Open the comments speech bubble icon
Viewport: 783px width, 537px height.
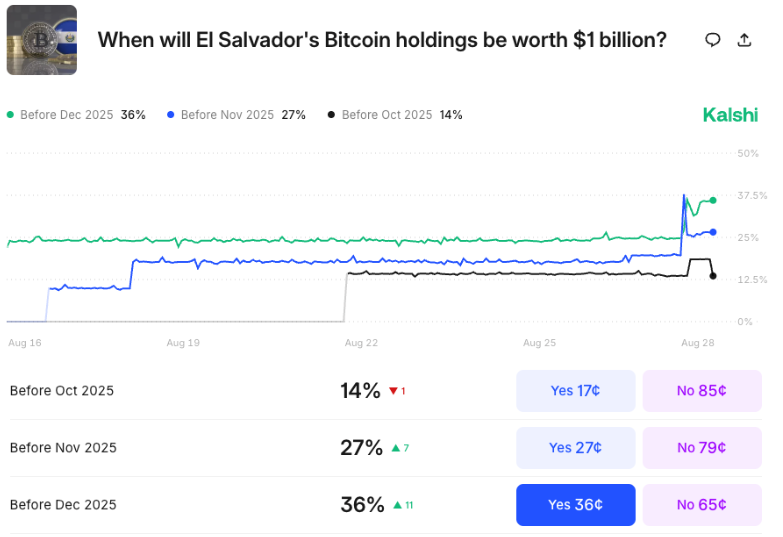pos(713,40)
